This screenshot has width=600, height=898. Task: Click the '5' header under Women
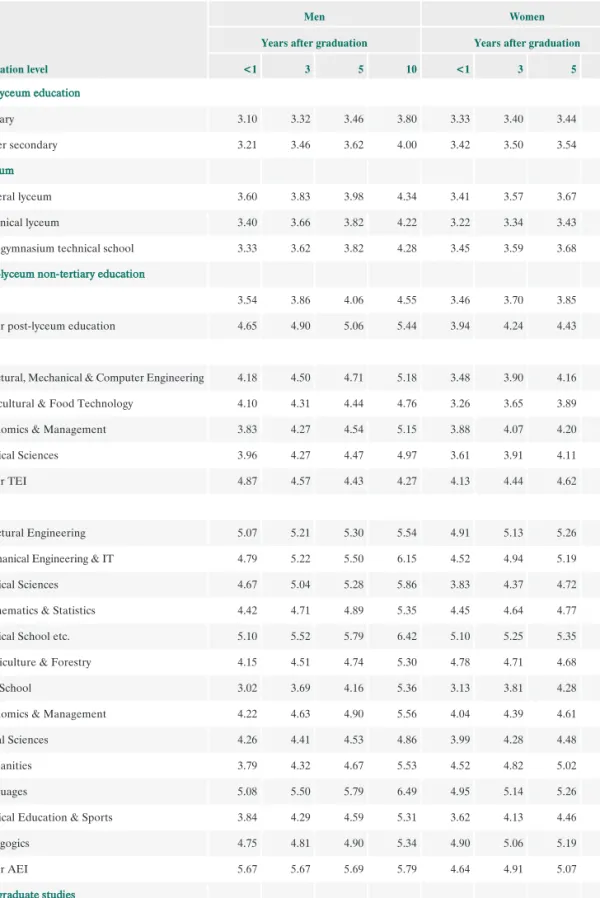(573, 69)
